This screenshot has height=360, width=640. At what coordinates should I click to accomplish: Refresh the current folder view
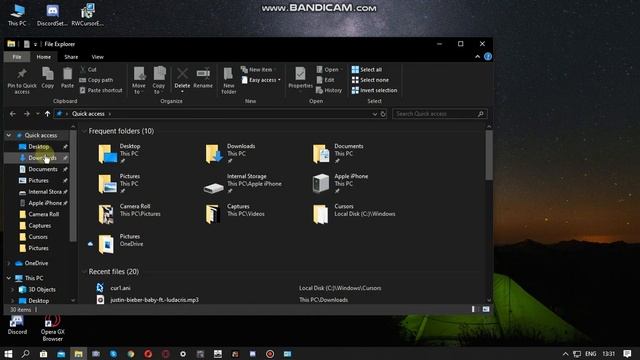click(x=383, y=114)
